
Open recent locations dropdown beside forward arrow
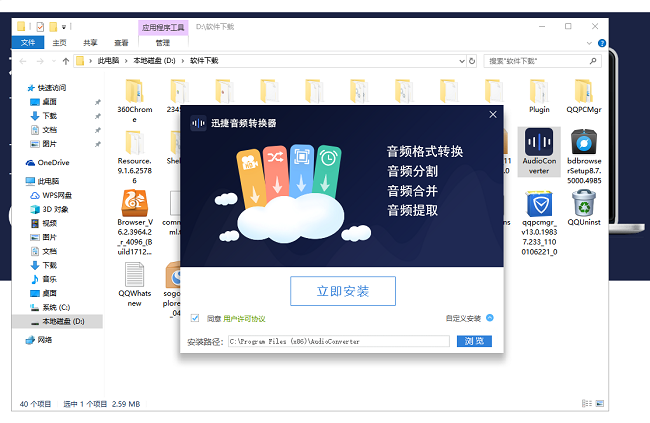(53, 61)
